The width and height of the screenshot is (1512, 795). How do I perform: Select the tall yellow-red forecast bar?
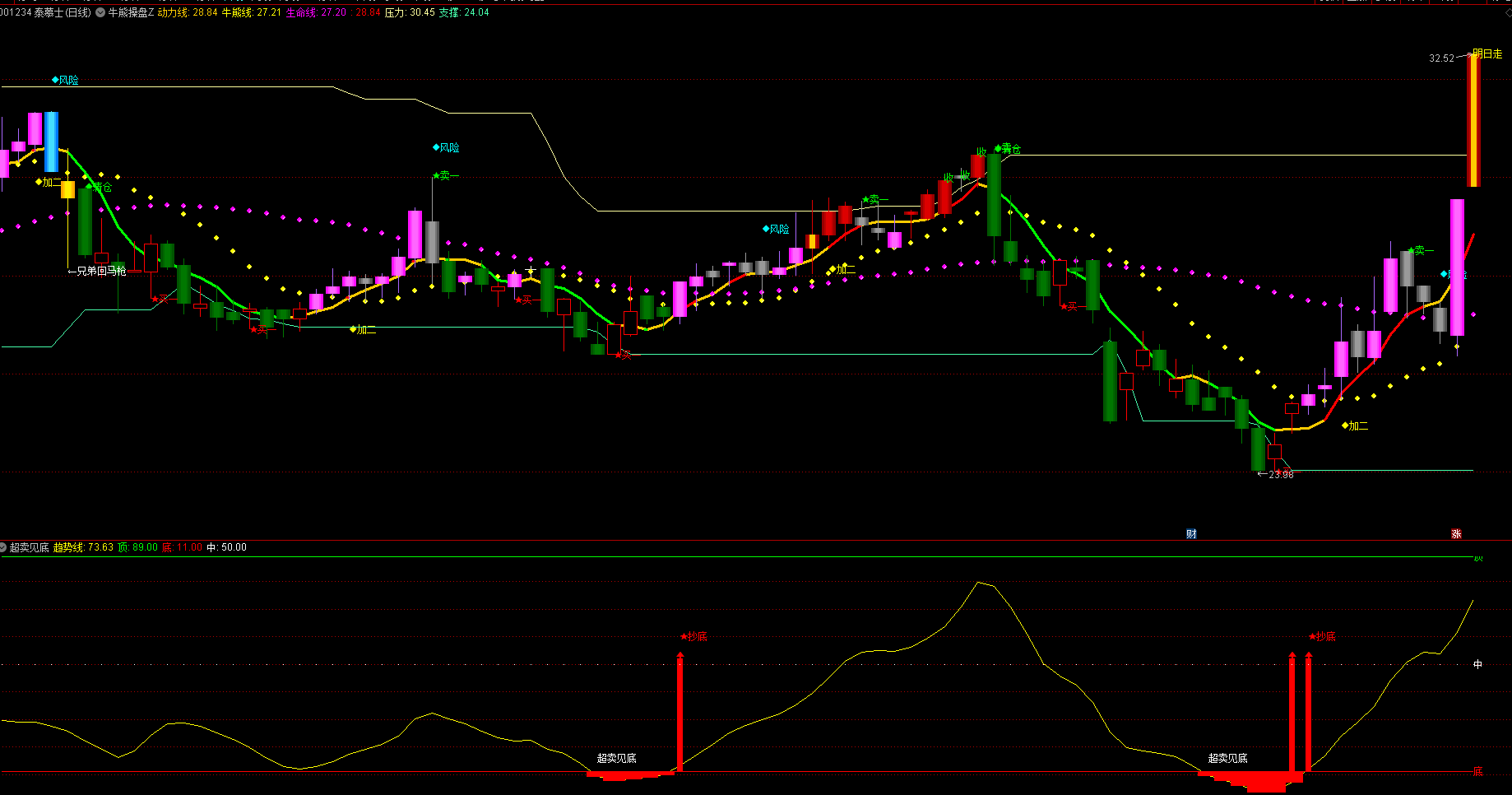[x=1473, y=120]
